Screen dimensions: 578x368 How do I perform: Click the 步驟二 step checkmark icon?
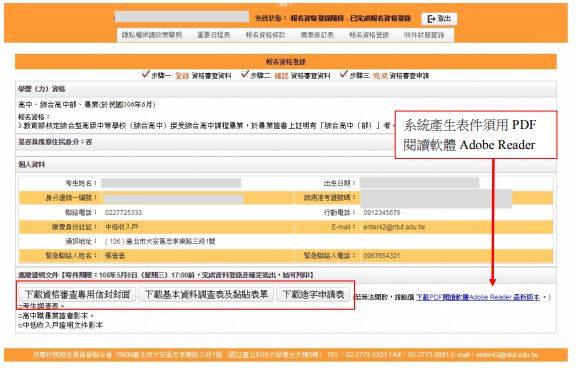[x=245, y=74]
